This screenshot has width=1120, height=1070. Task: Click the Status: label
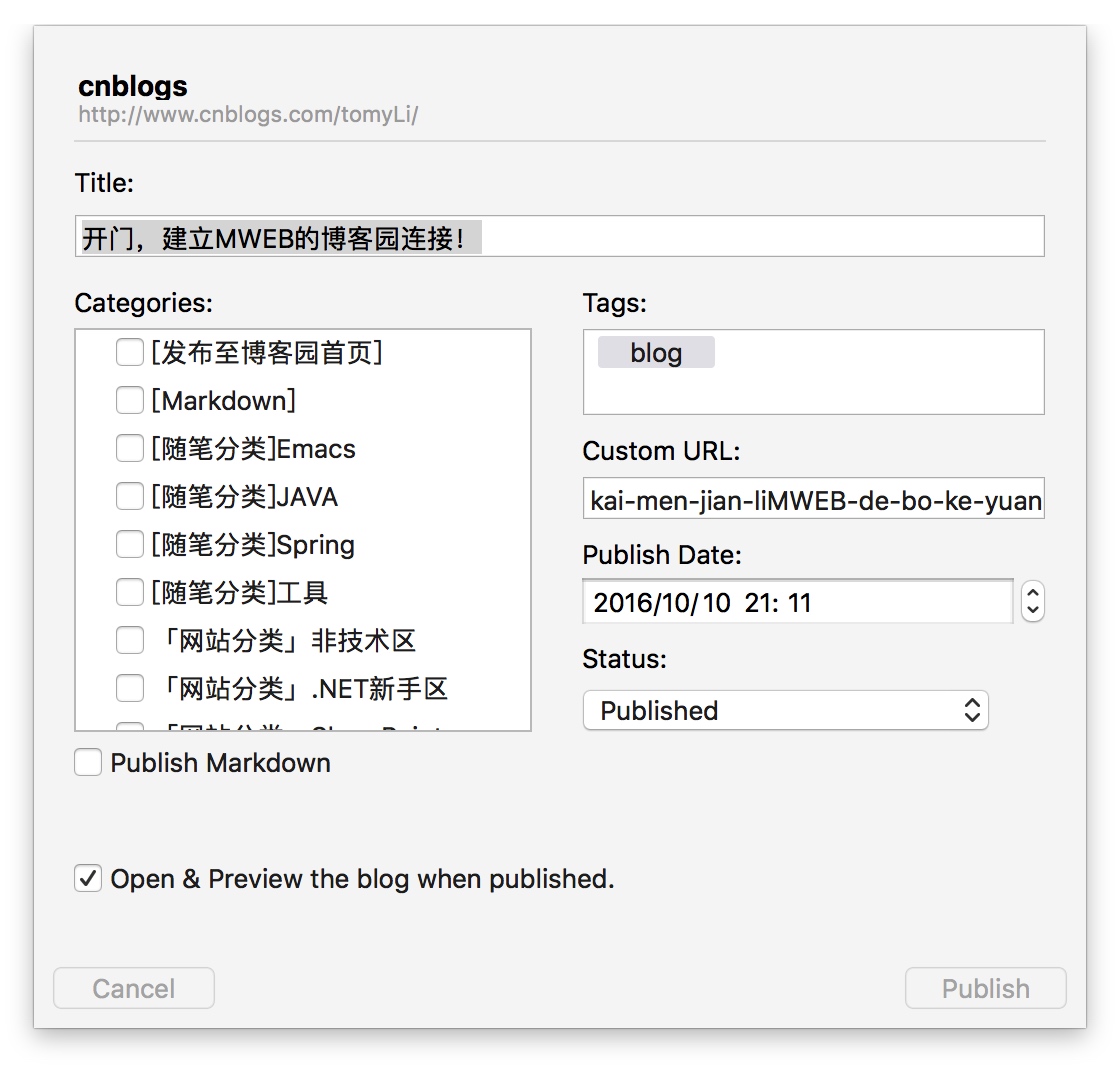[x=624, y=659]
